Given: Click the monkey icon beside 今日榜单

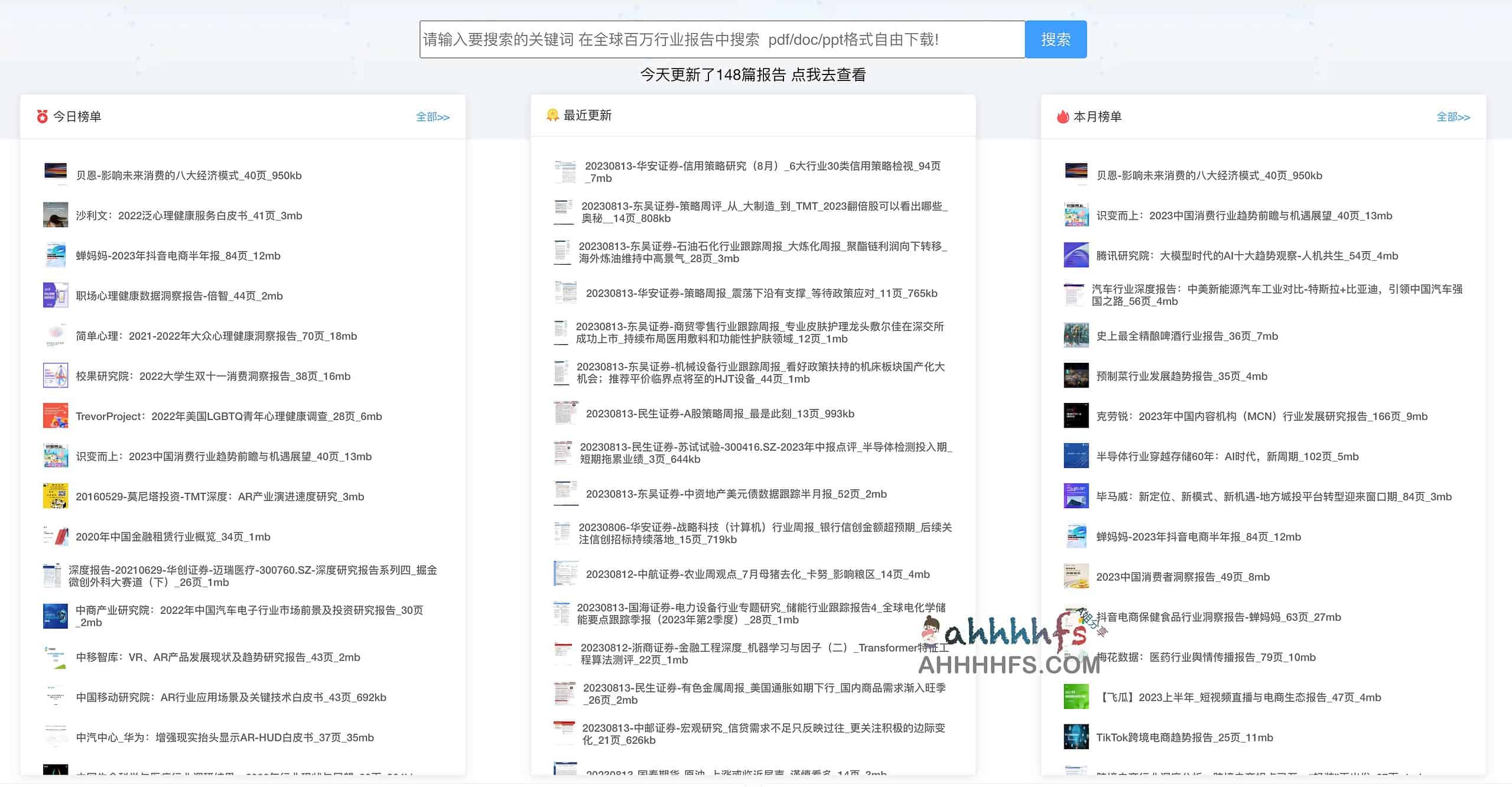Looking at the screenshot, I should [x=41, y=116].
